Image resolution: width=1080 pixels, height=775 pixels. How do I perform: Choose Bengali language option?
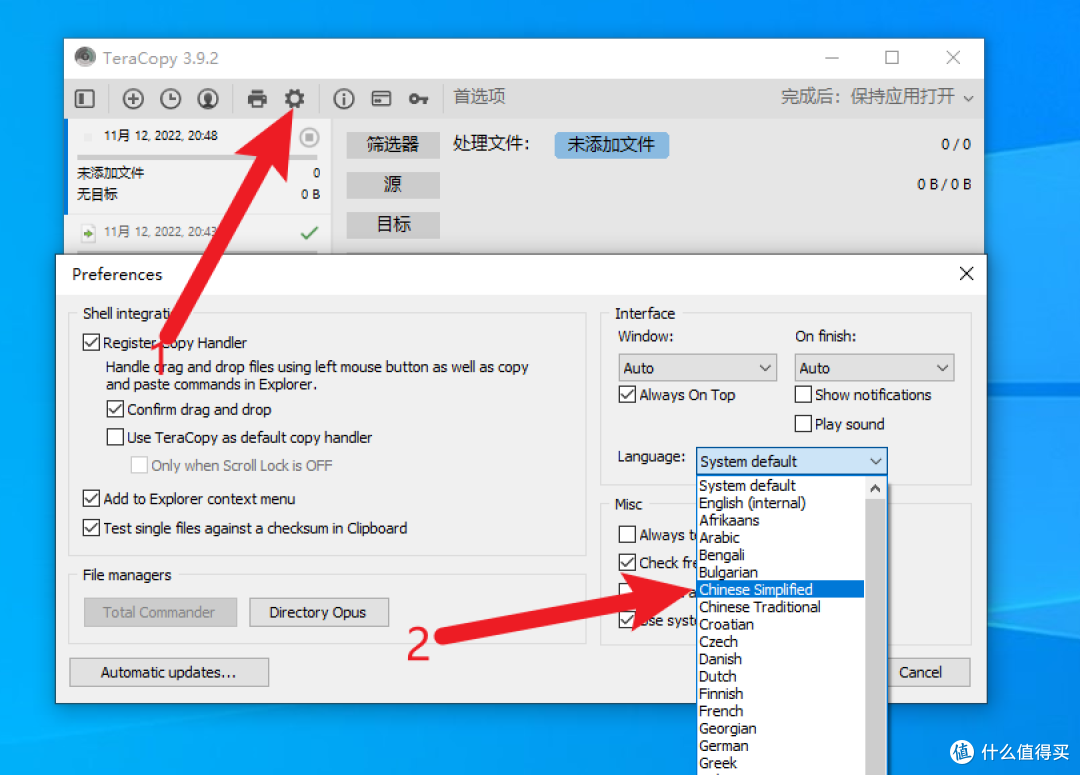[x=780, y=555]
